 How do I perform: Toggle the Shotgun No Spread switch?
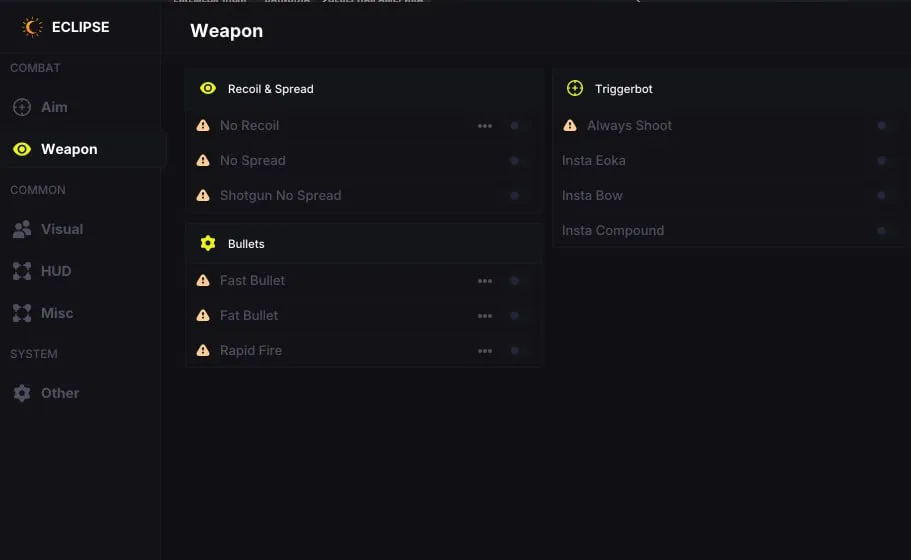tap(514, 196)
